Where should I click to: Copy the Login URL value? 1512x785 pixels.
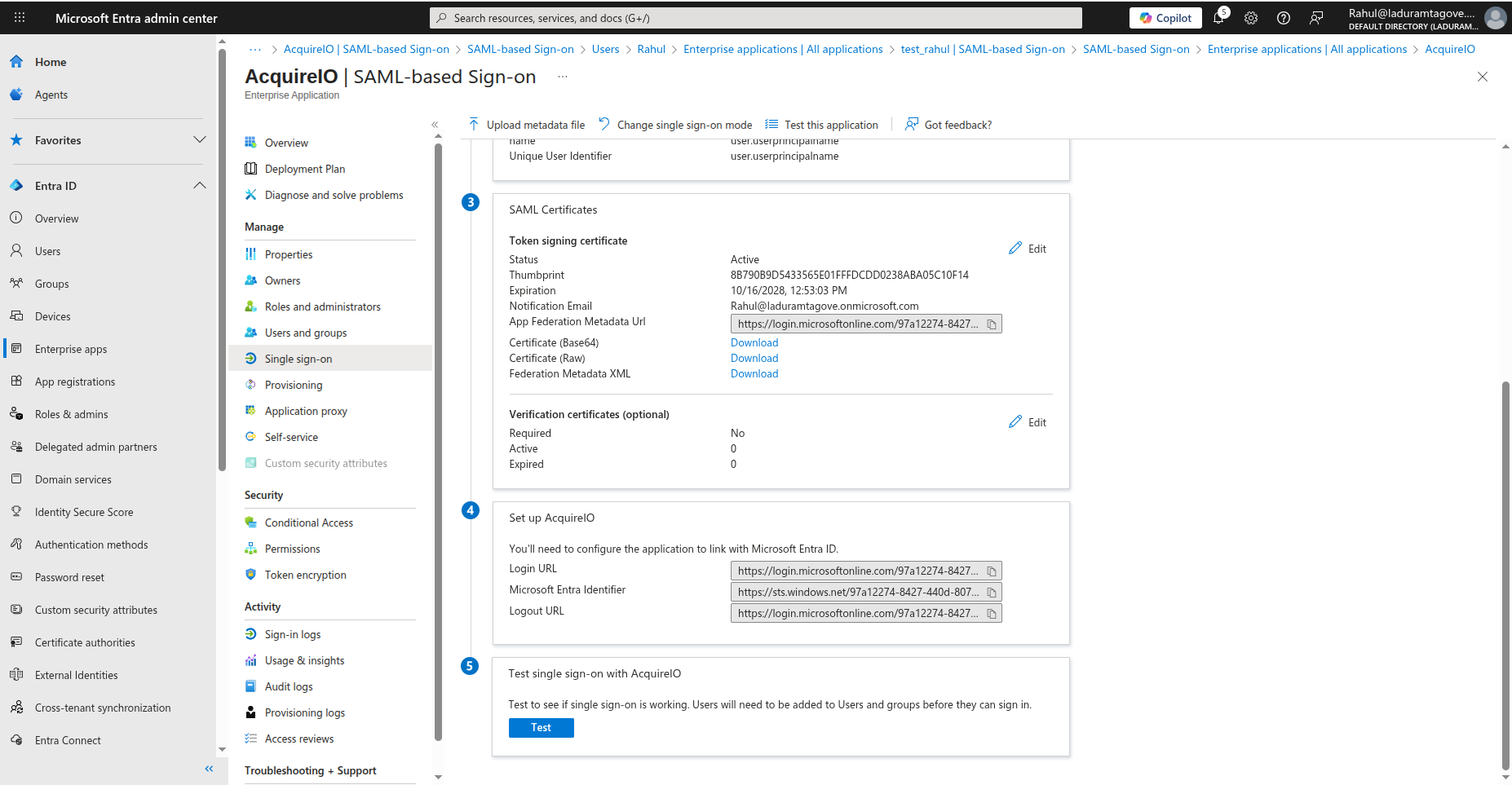tap(992, 571)
